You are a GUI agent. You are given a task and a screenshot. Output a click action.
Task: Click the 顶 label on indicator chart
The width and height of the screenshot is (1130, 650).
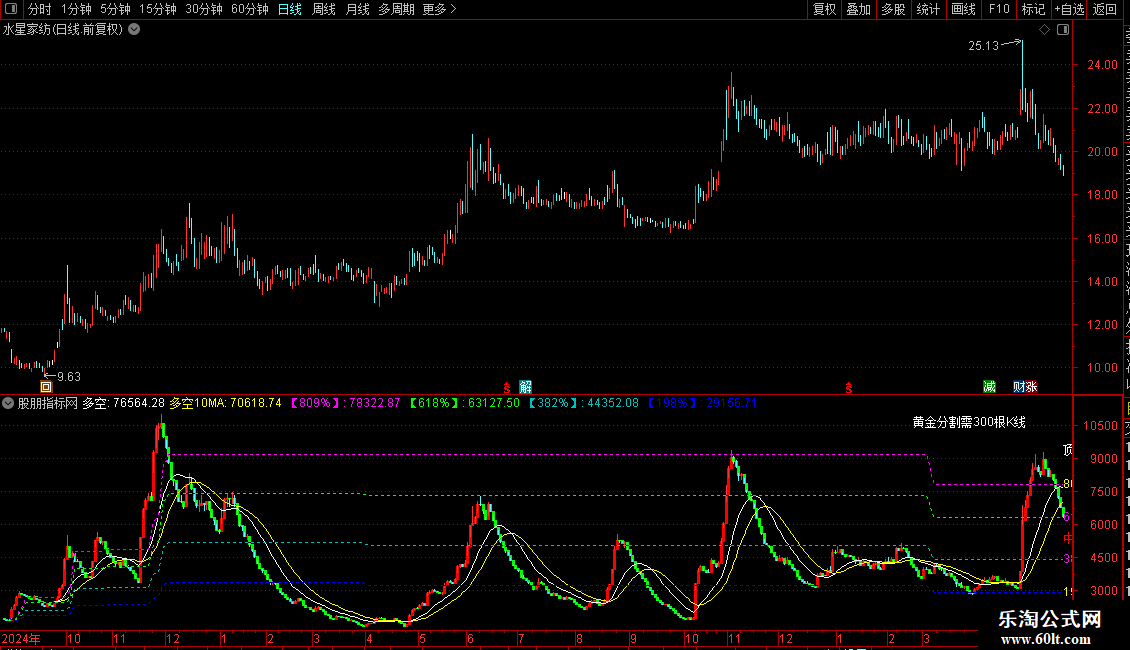pos(1068,450)
